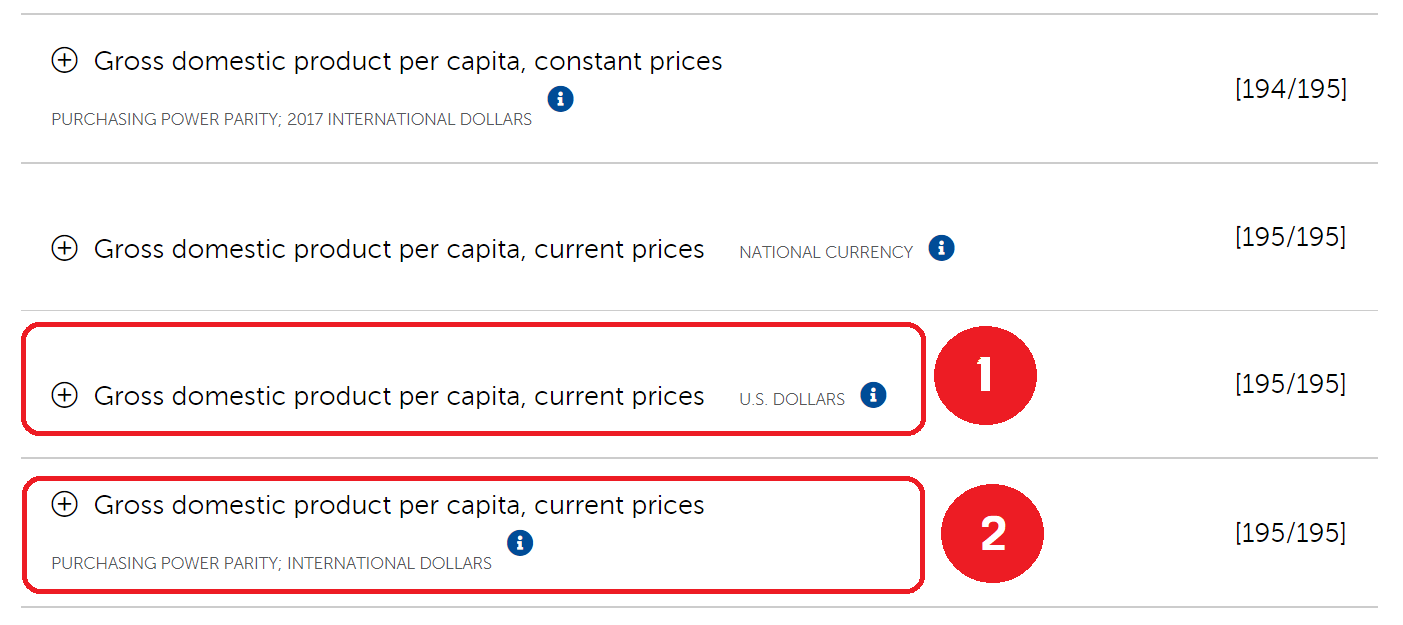Click info icon beside U.S. Dollars
1403x625 pixels.
[873, 395]
